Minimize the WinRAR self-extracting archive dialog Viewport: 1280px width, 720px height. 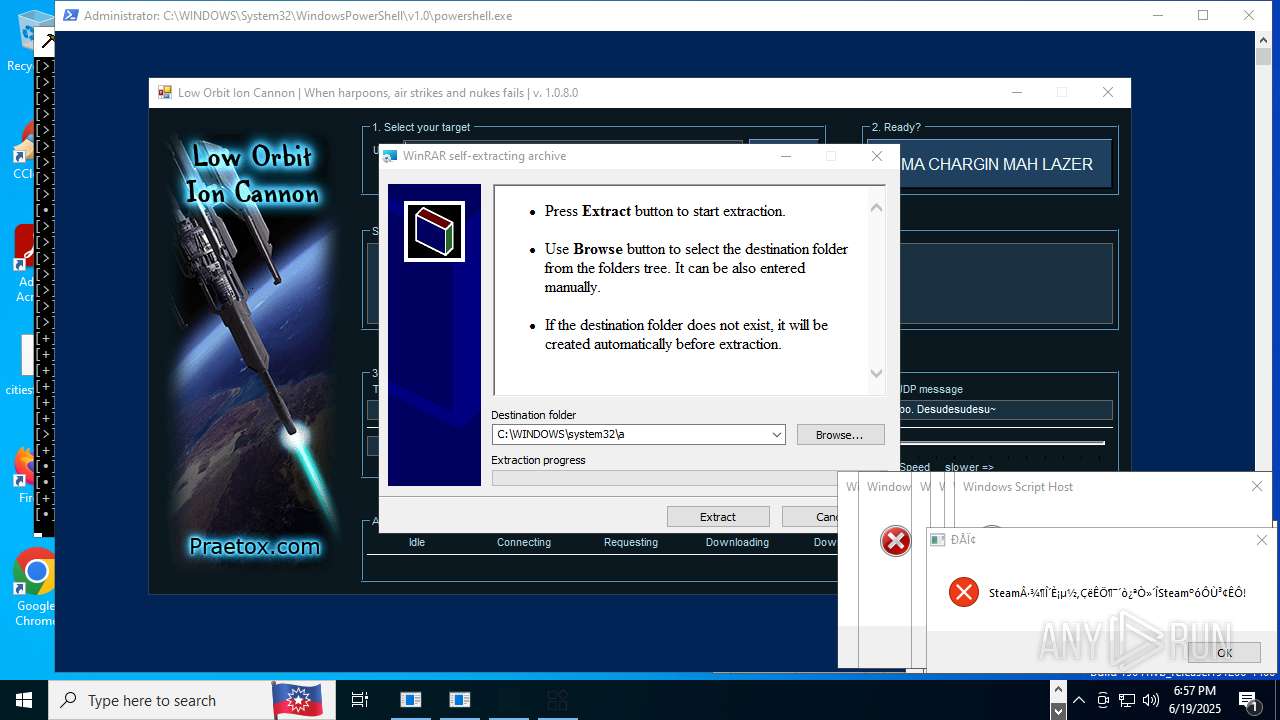tap(785, 156)
